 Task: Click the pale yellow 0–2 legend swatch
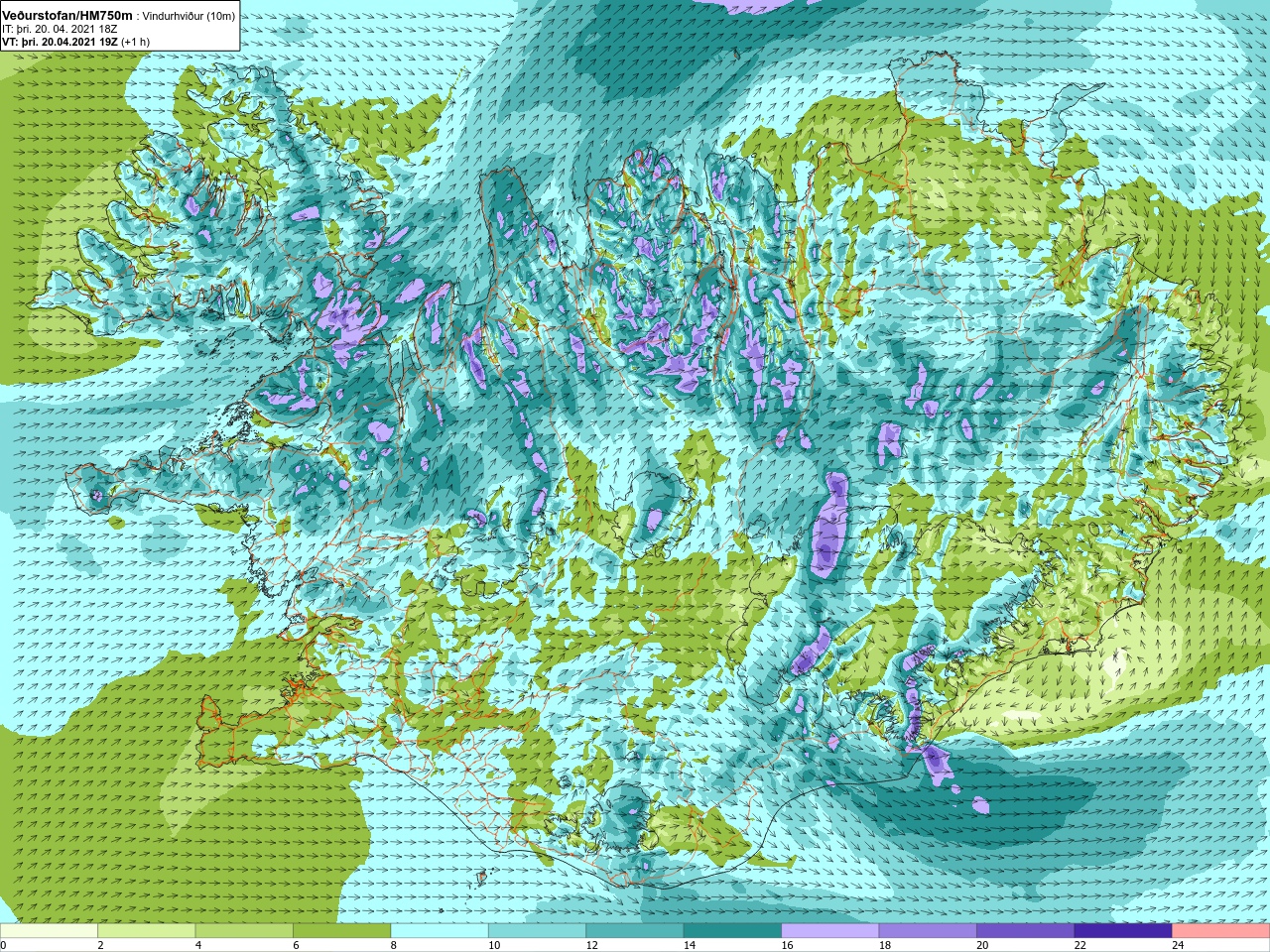click(x=50, y=931)
